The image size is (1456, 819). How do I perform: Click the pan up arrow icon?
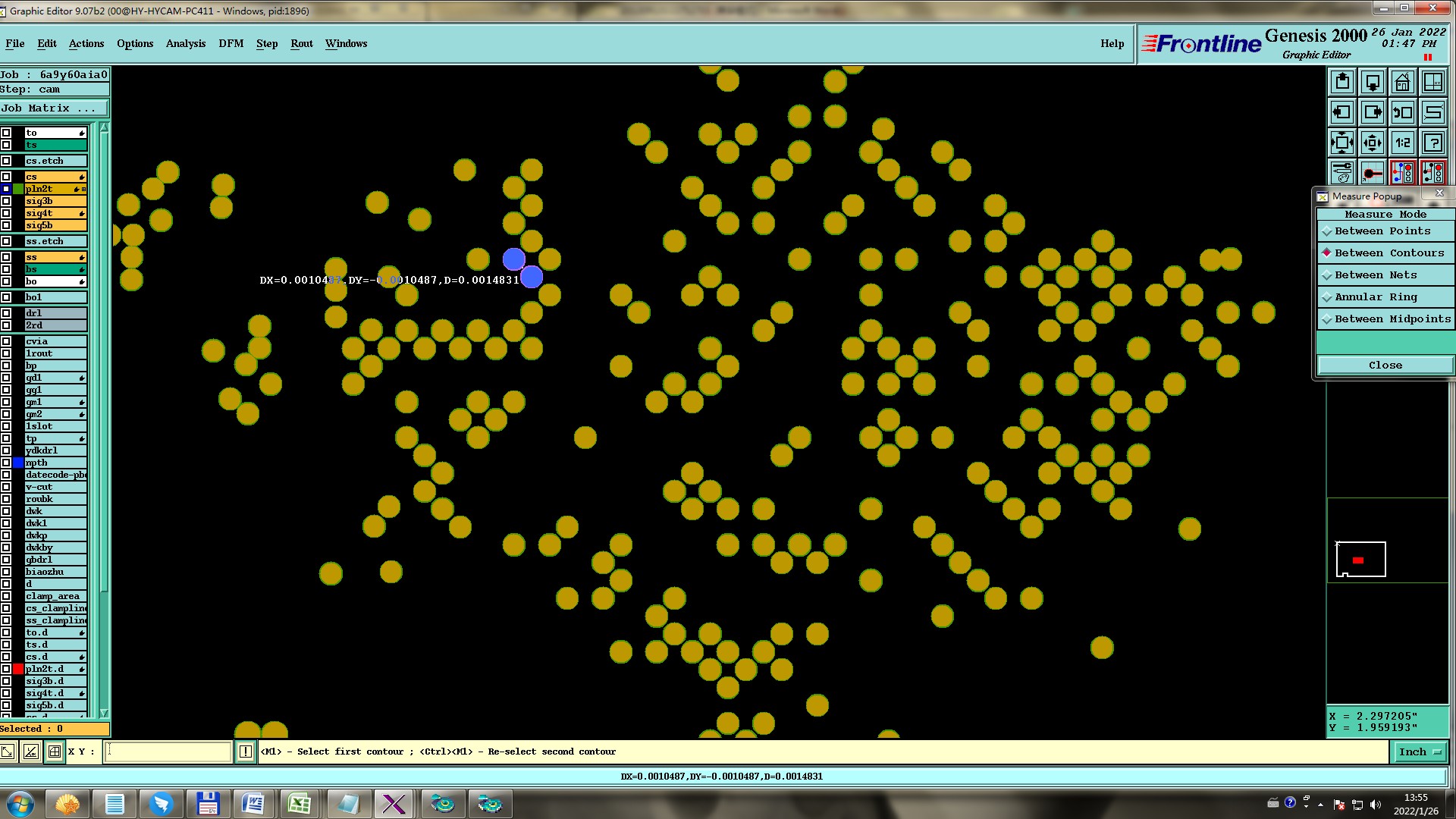pos(1341,82)
